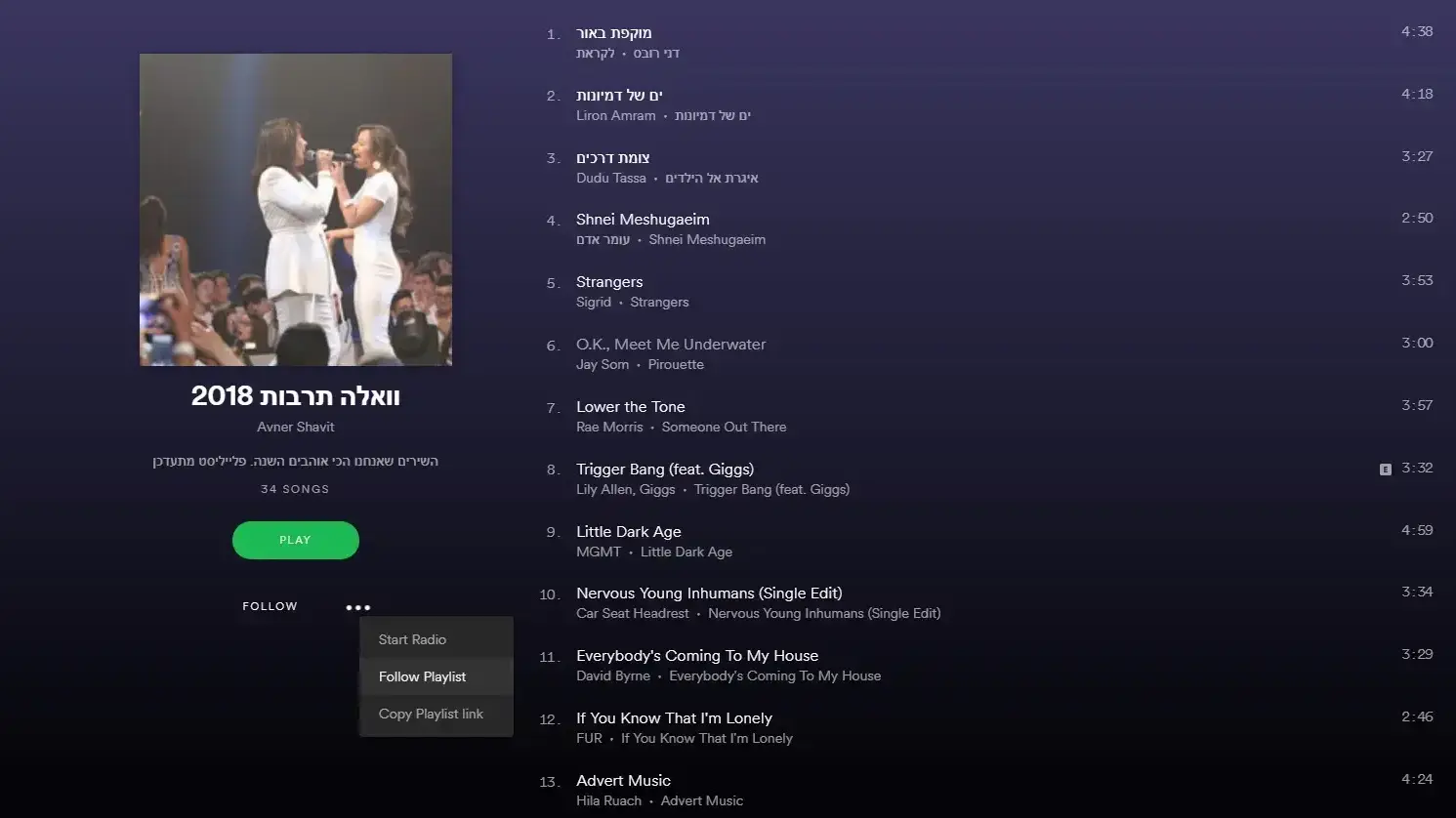Open the Hila Ruach artist link
This screenshot has height=818, width=1456.
[608, 800]
